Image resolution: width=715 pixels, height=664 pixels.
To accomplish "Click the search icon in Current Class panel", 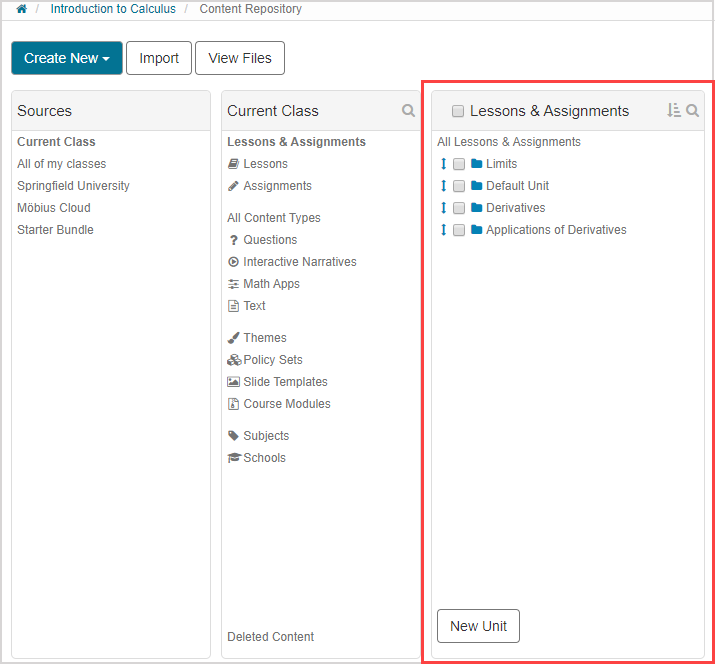I will click(408, 111).
